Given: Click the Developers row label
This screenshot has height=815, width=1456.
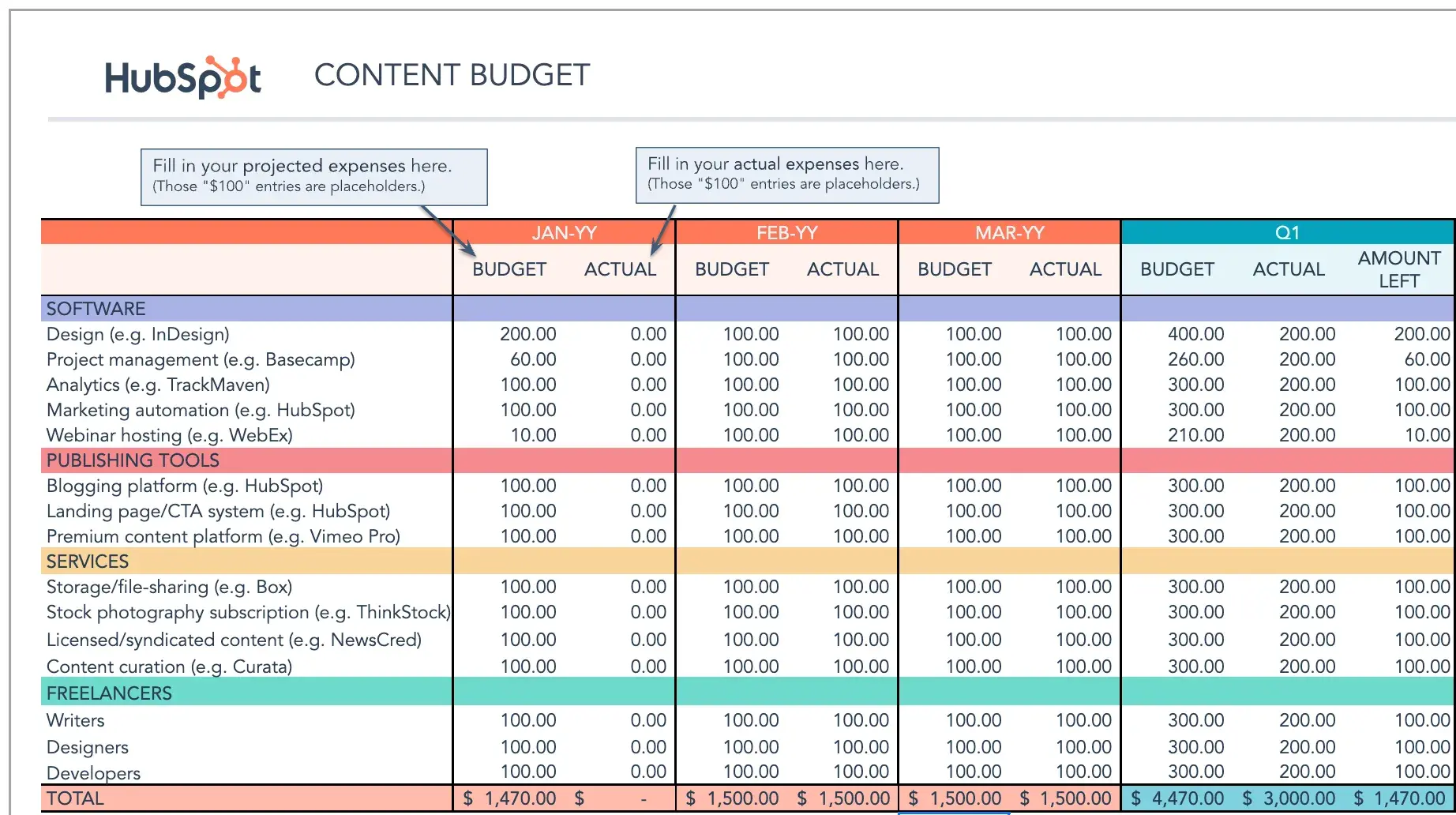Looking at the screenshot, I should click(x=93, y=773).
